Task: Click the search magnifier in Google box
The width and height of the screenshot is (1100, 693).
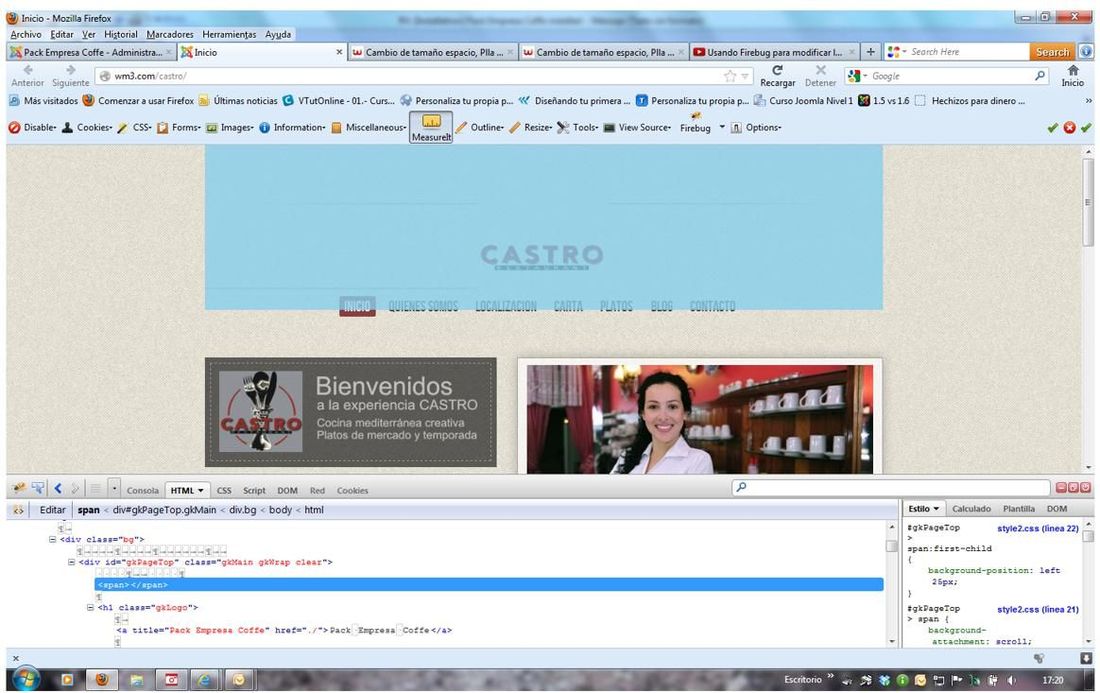Action: (1040, 76)
